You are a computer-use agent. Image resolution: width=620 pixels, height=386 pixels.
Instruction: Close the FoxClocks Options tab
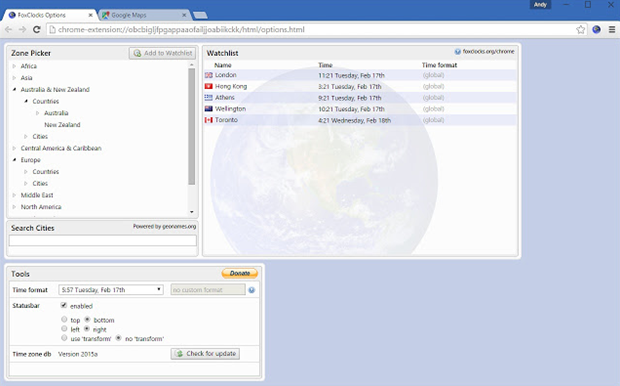[90, 15]
